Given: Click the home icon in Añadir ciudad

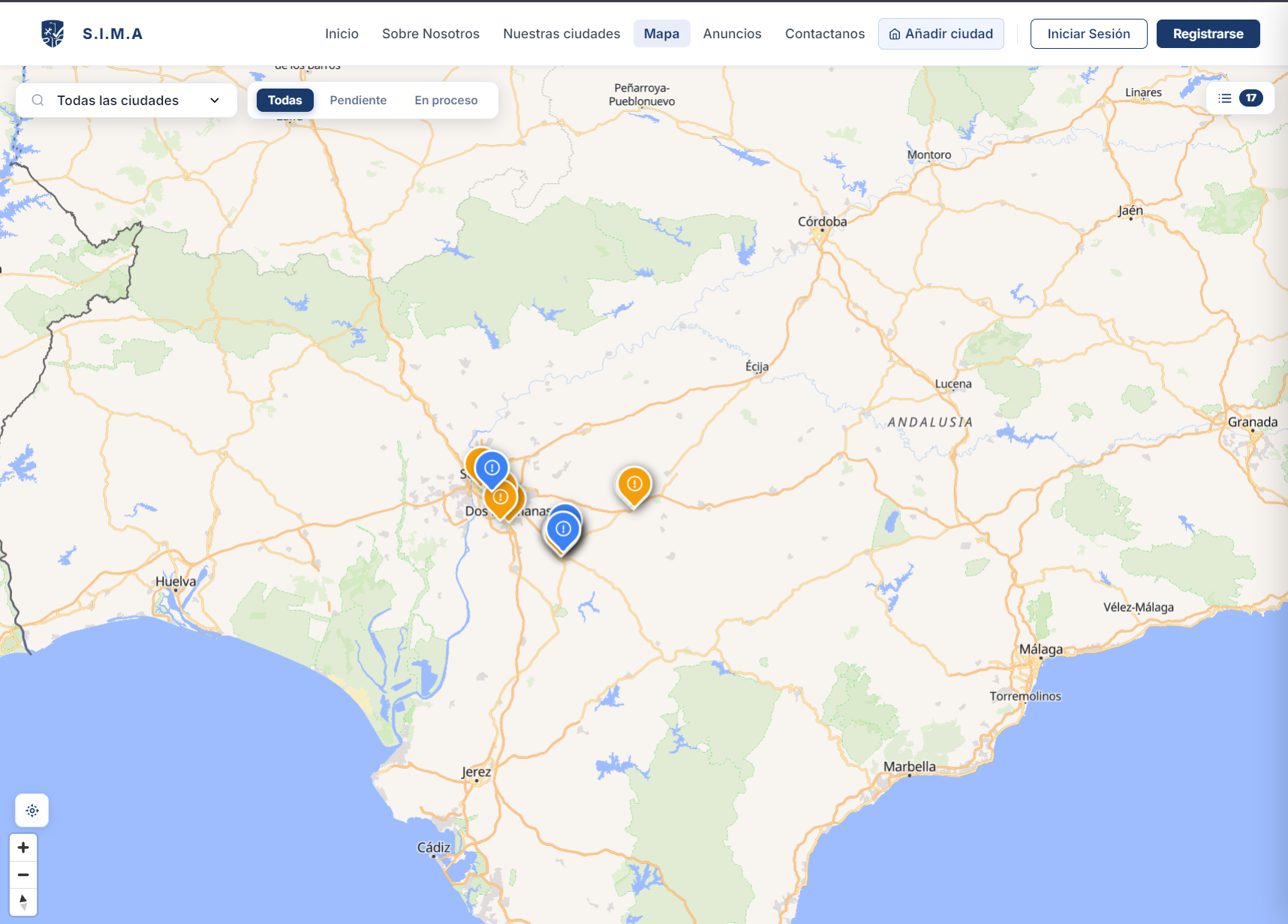Looking at the screenshot, I should [x=895, y=35].
